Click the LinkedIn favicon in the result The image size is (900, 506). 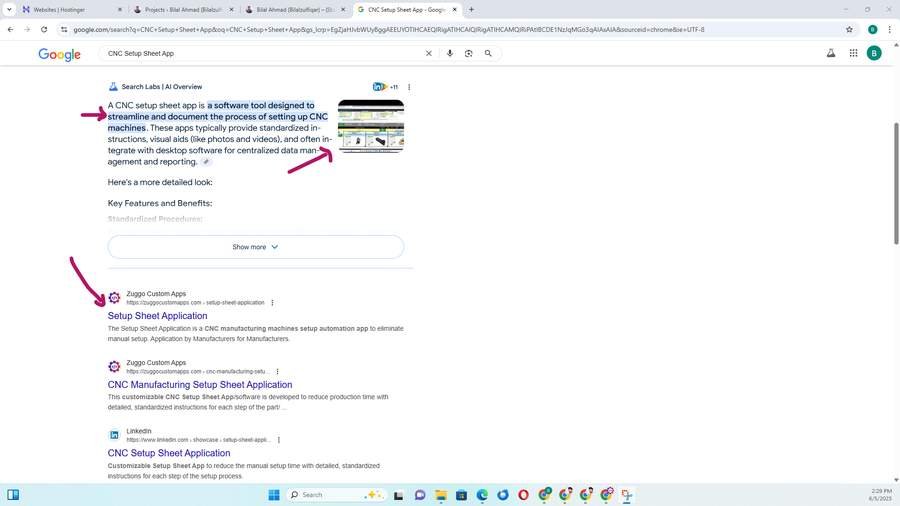point(114,435)
